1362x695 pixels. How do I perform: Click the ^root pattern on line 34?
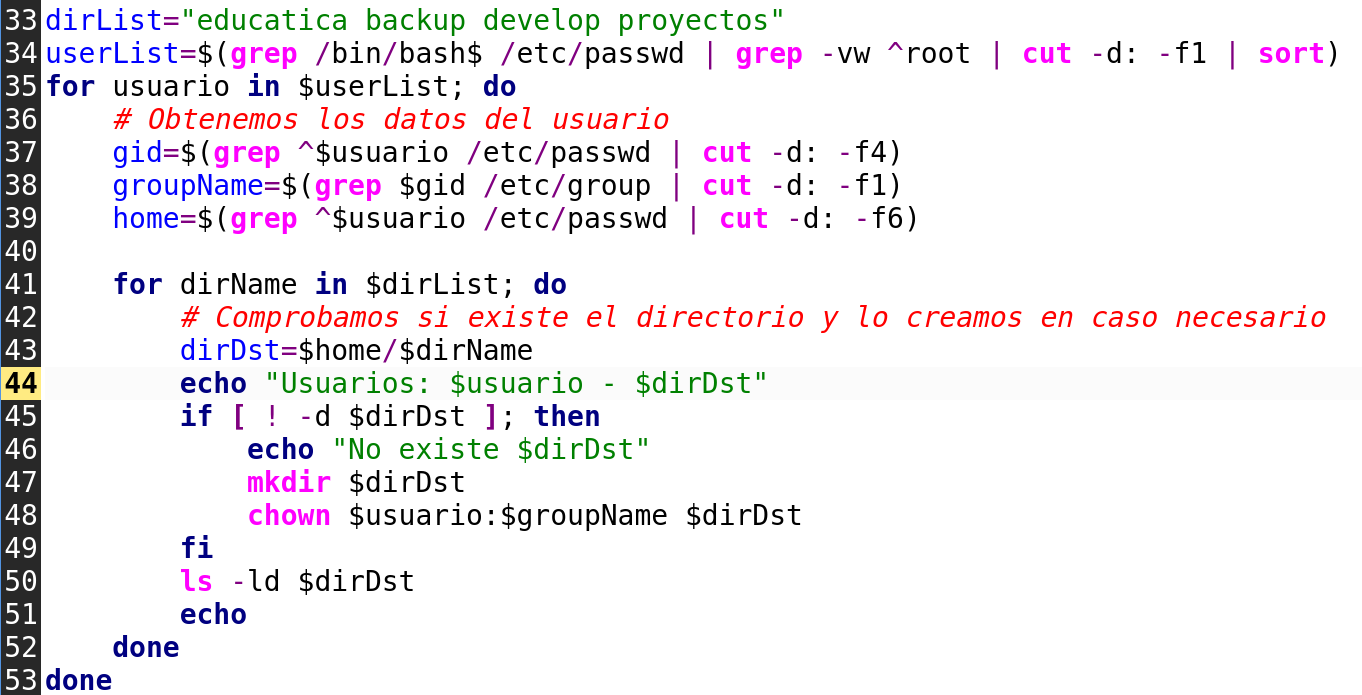(x=928, y=53)
